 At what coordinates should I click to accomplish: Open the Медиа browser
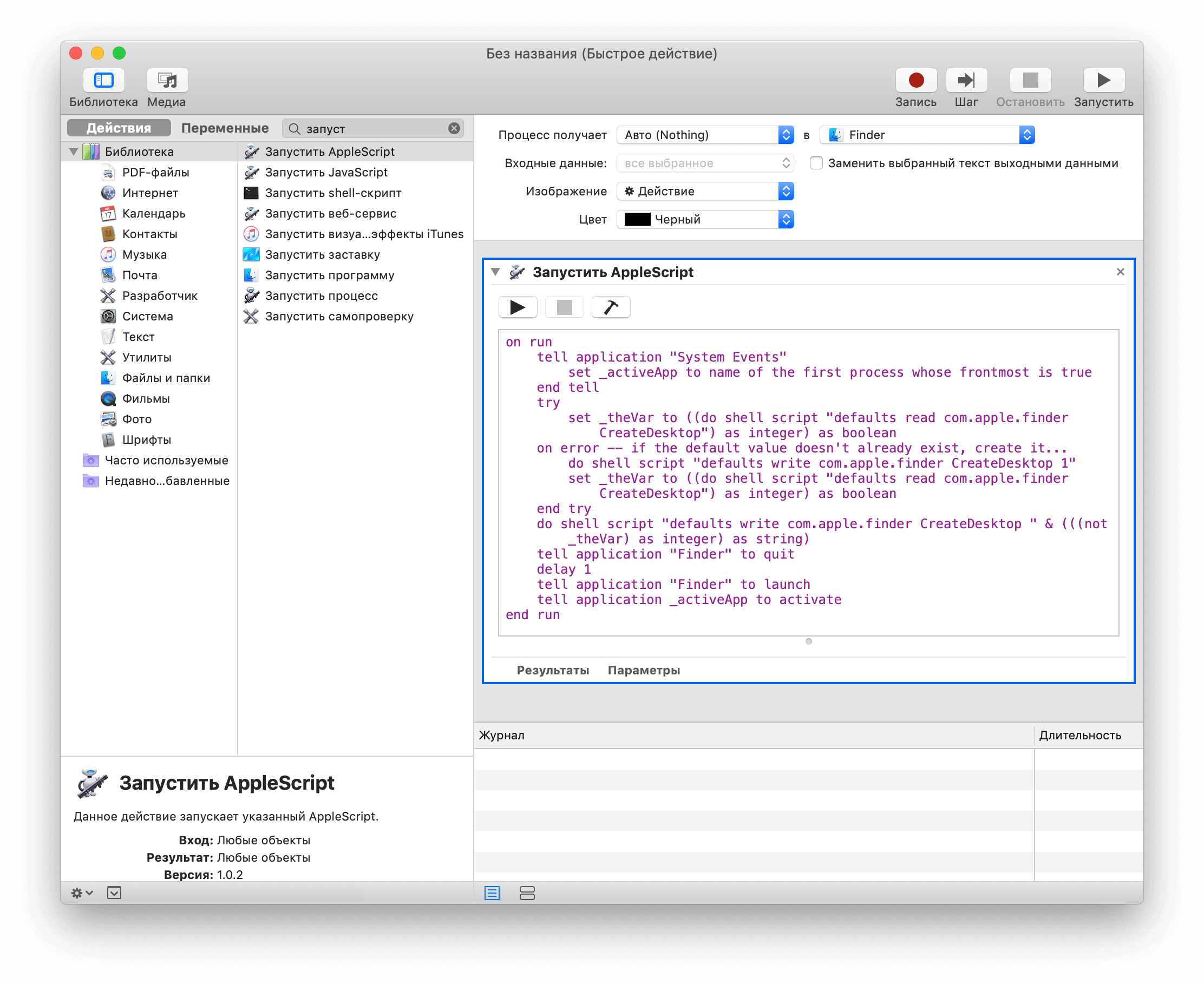click(x=167, y=80)
